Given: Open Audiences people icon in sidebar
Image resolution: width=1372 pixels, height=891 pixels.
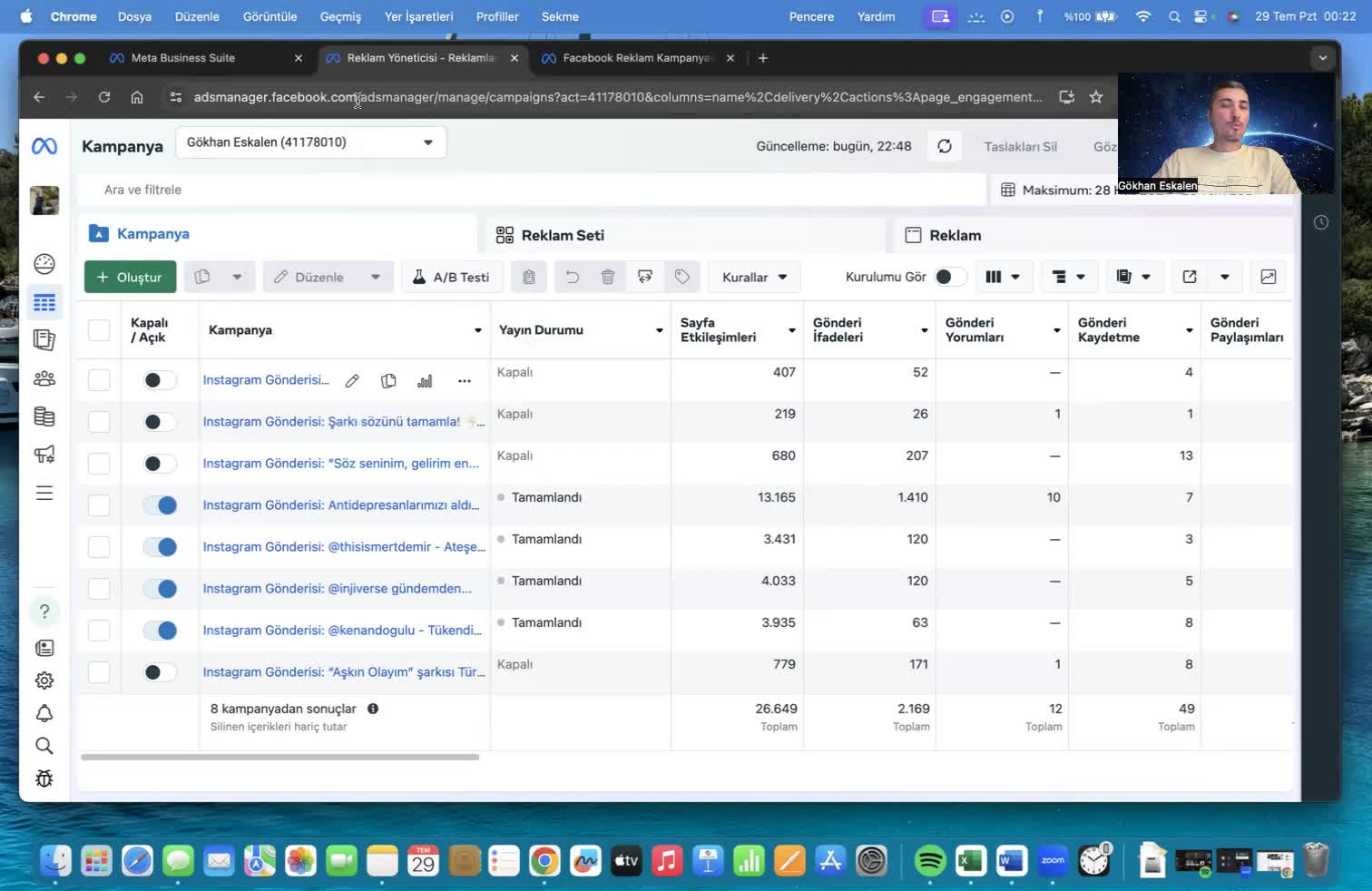Looking at the screenshot, I should coord(44,378).
